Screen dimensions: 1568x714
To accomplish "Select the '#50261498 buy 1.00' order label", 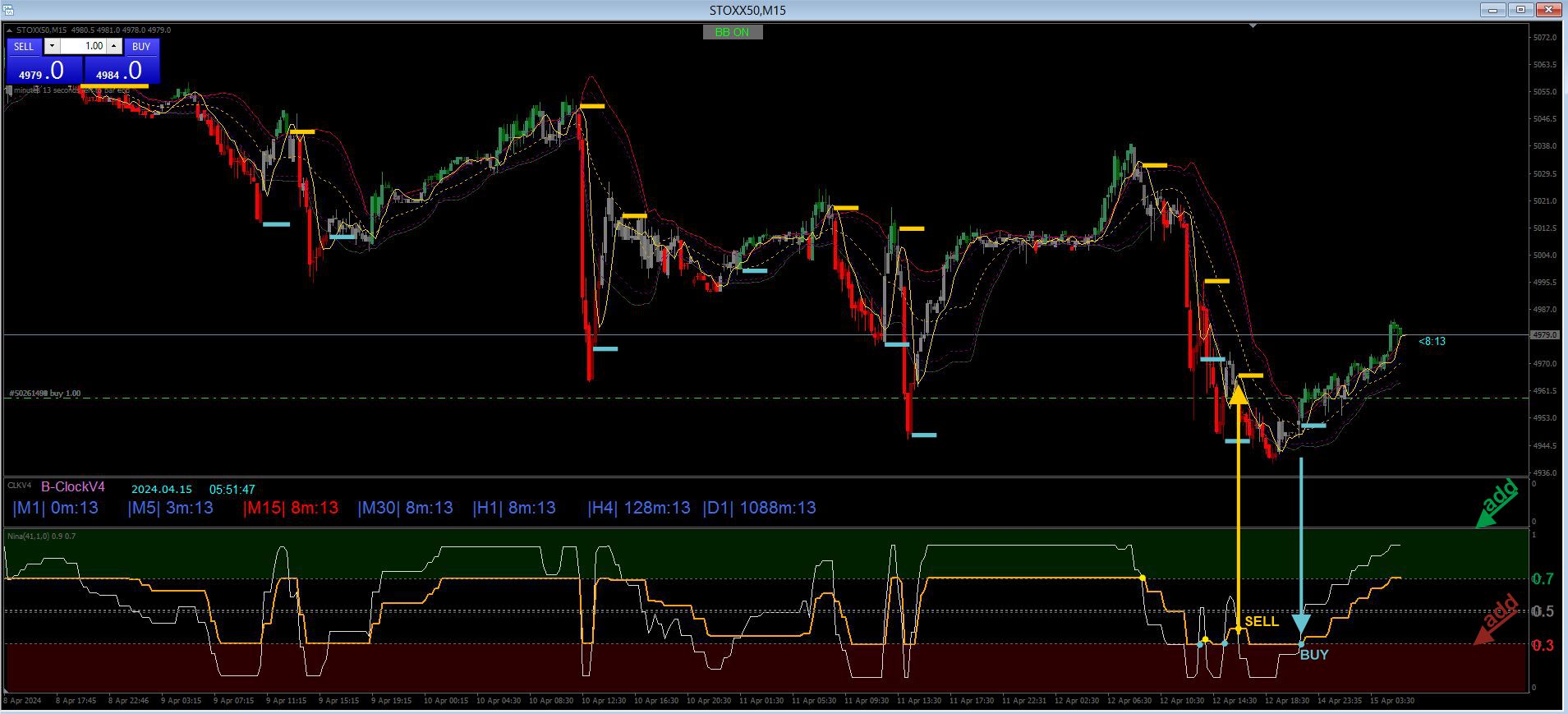I will point(45,394).
